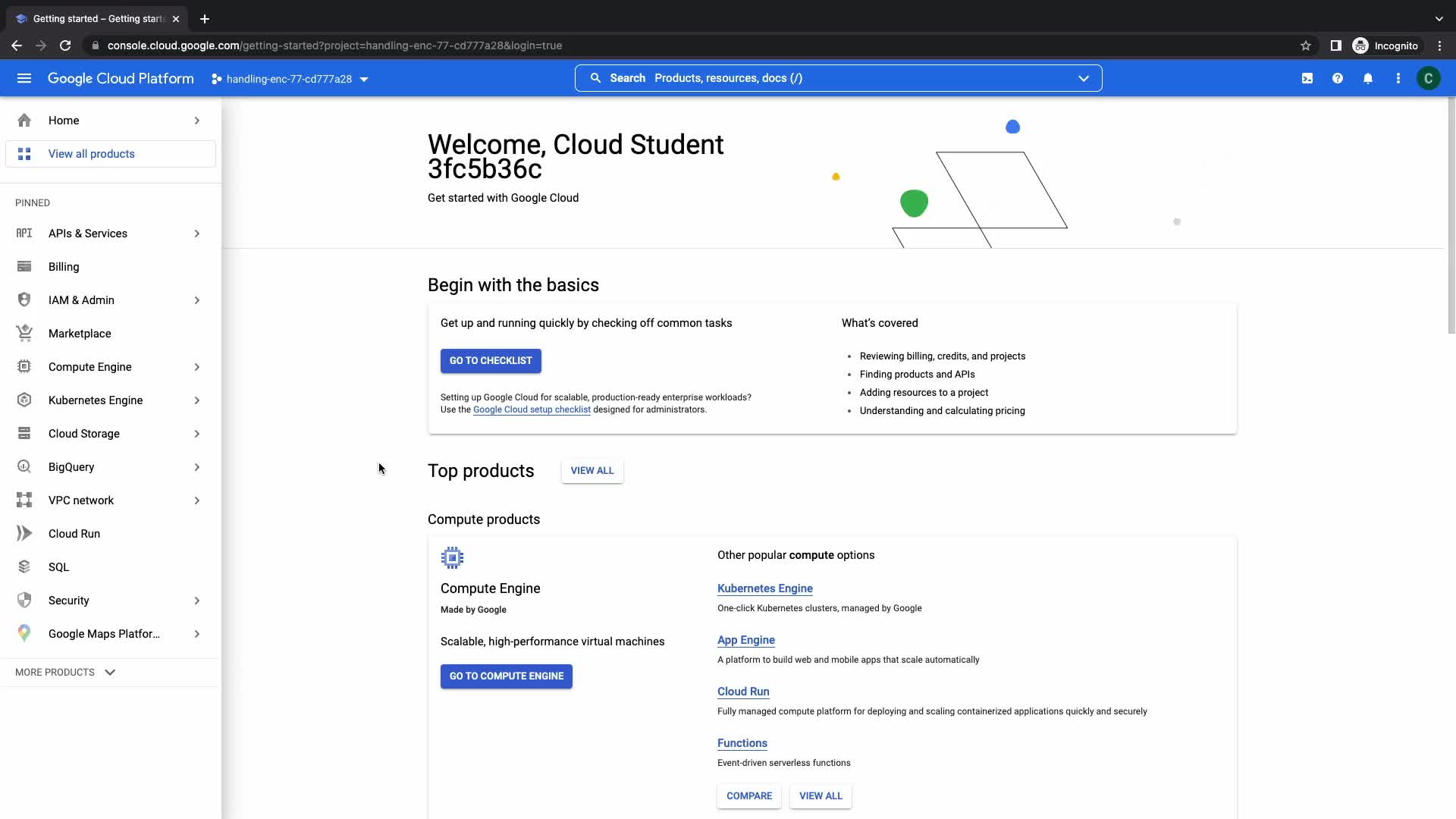Click the Cloud Run sidebar icon

24,534
